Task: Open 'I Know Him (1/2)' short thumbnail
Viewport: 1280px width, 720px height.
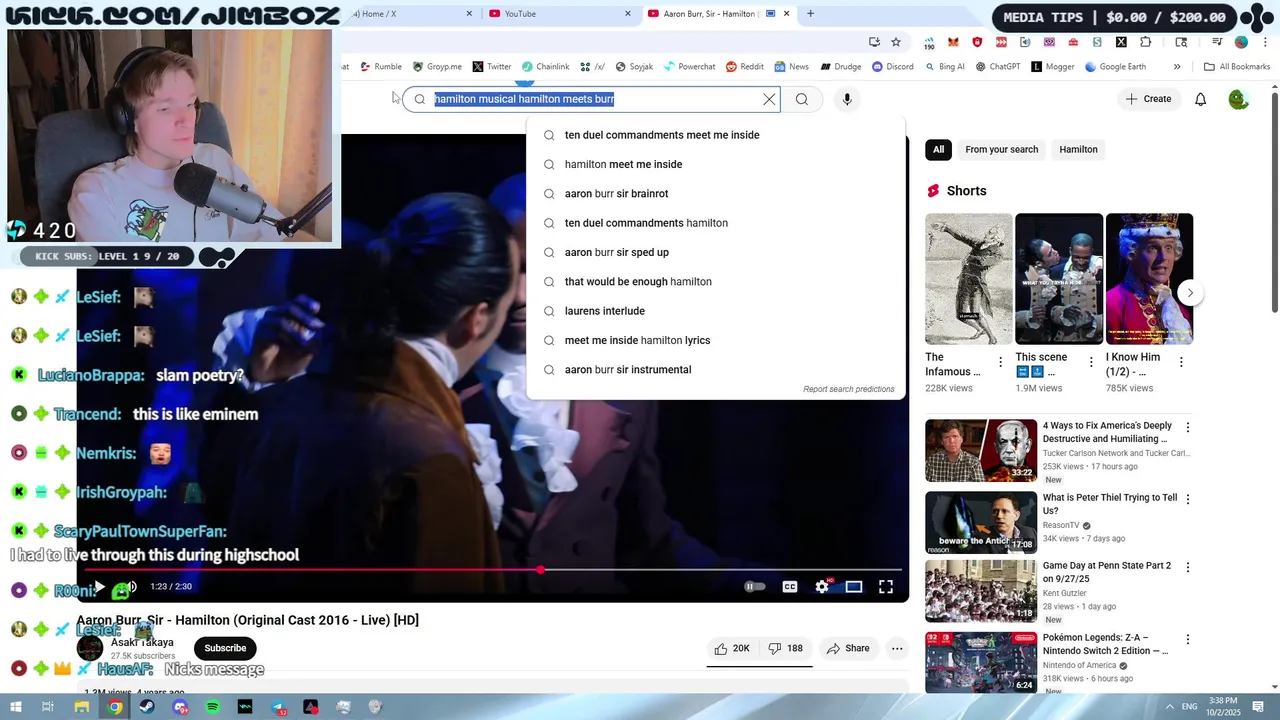Action: [x=1149, y=279]
